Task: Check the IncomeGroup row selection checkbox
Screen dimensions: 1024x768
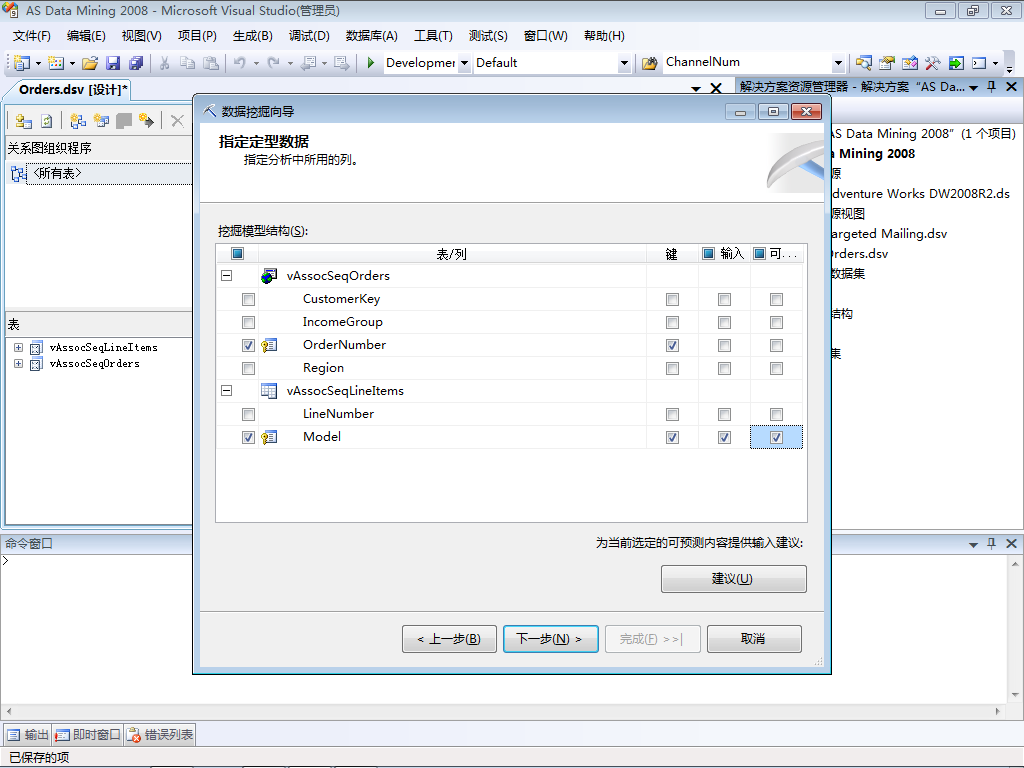Action: (x=248, y=323)
